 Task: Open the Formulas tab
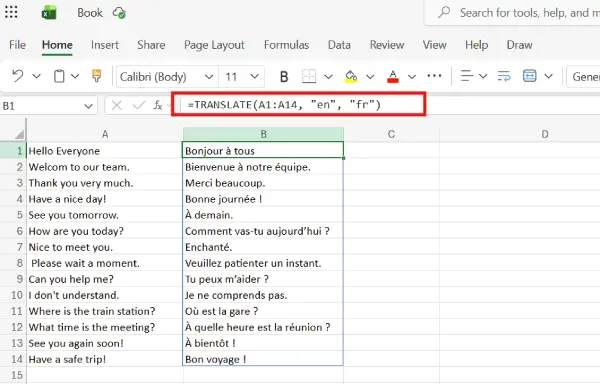pos(286,45)
